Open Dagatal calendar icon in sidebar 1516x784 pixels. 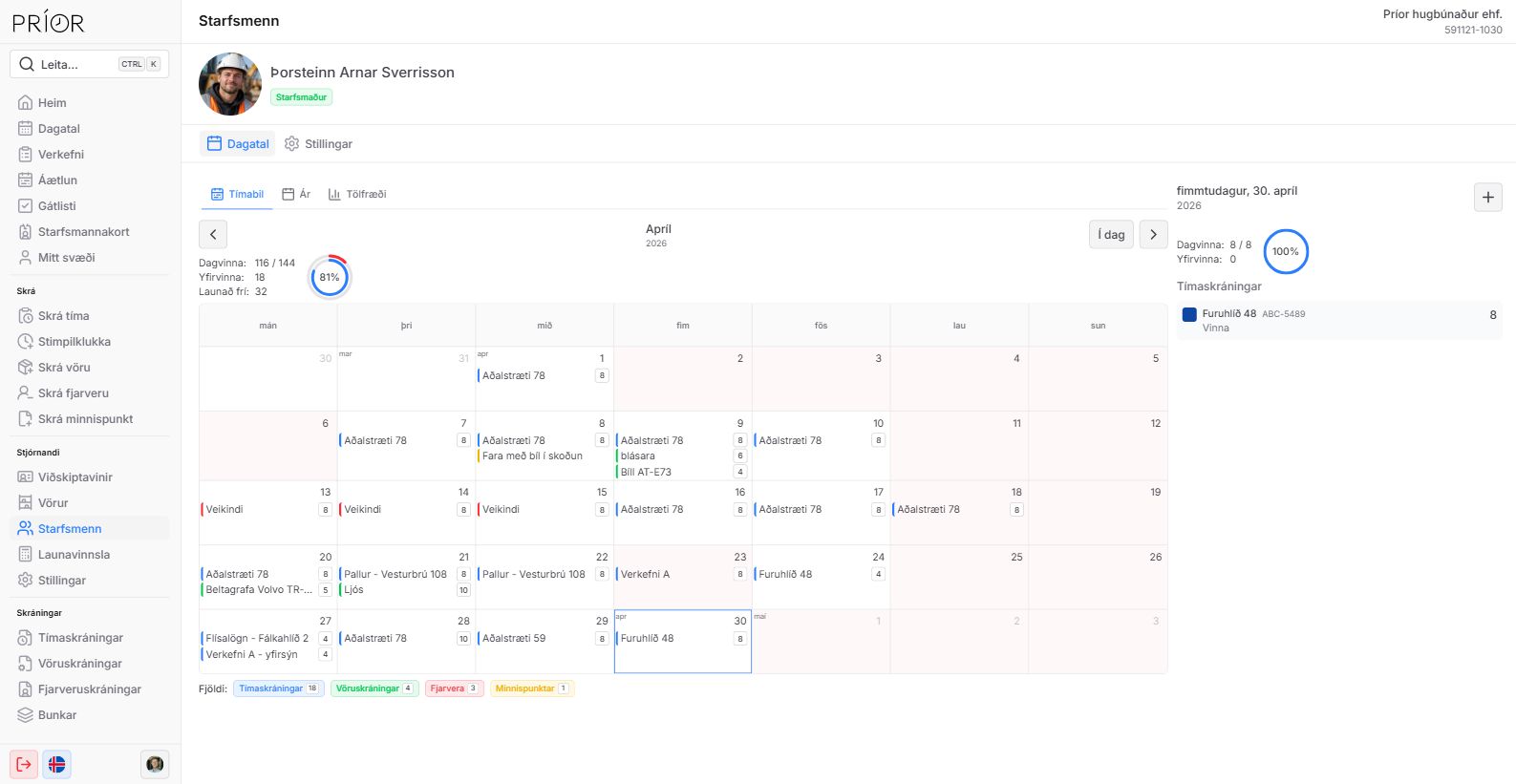click(26, 129)
